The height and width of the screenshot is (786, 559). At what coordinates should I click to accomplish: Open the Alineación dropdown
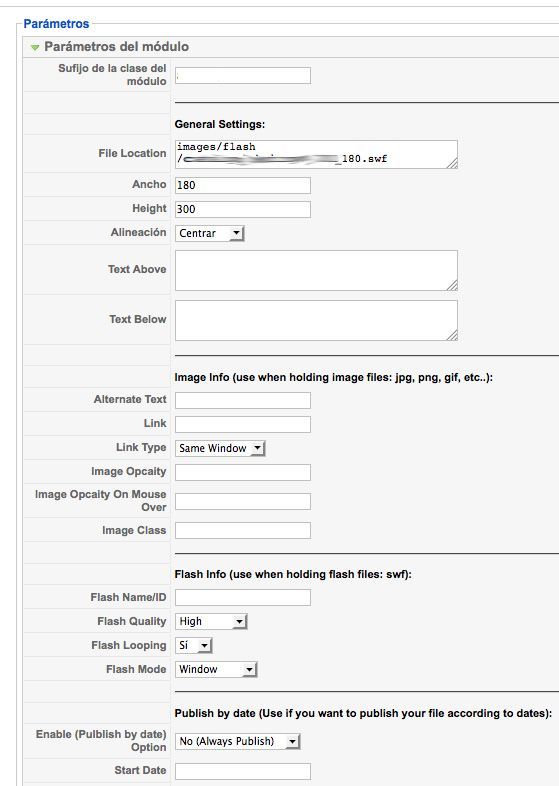tap(210, 233)
